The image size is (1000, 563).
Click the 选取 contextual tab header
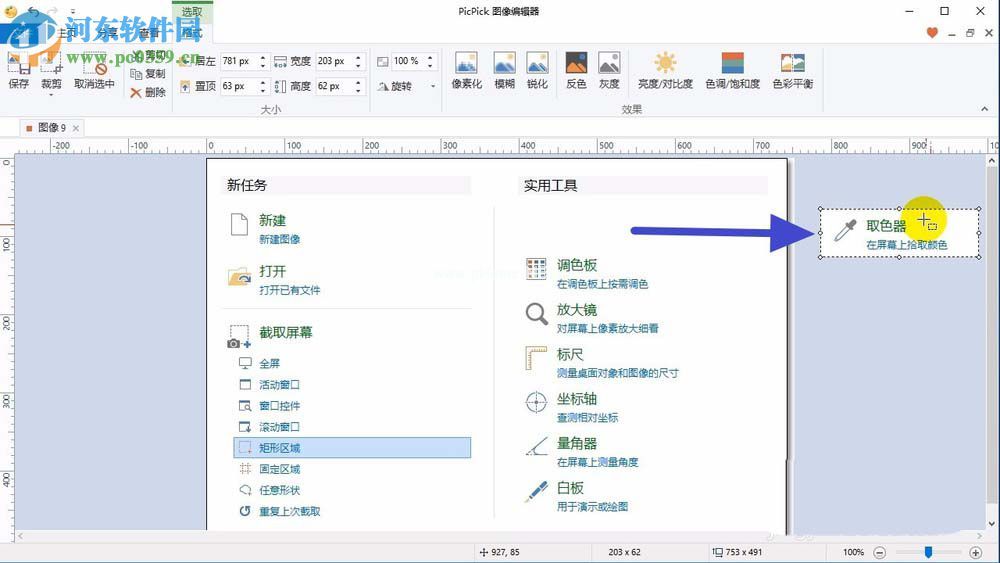(x=191, y=11)
